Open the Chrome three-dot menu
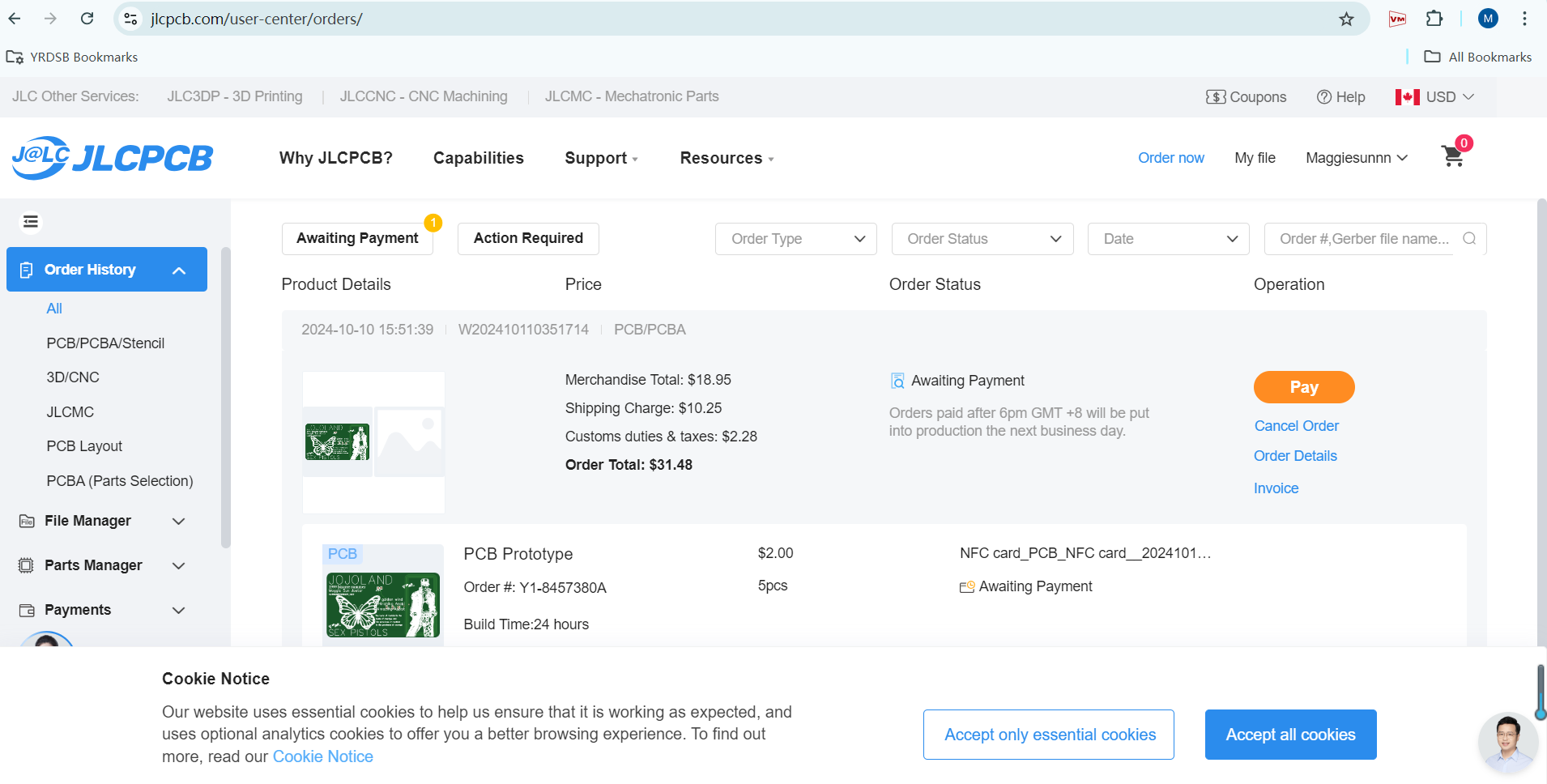This screenshot has width=1547, height=784. (x=1524, y=19)
